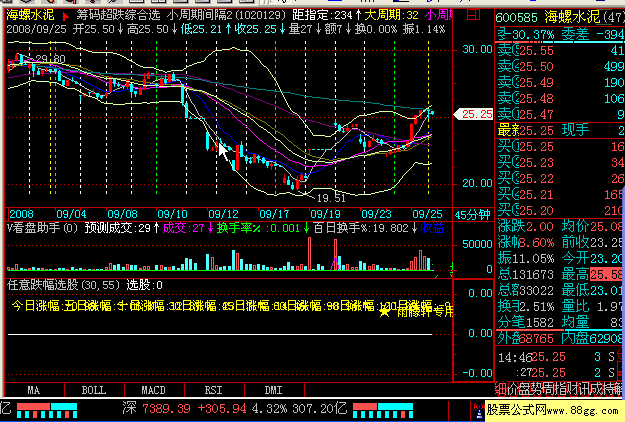This screenshot has width=625, height=422.
Task: Select the buy order row at 25.23
Action: (x=560, y=163)
